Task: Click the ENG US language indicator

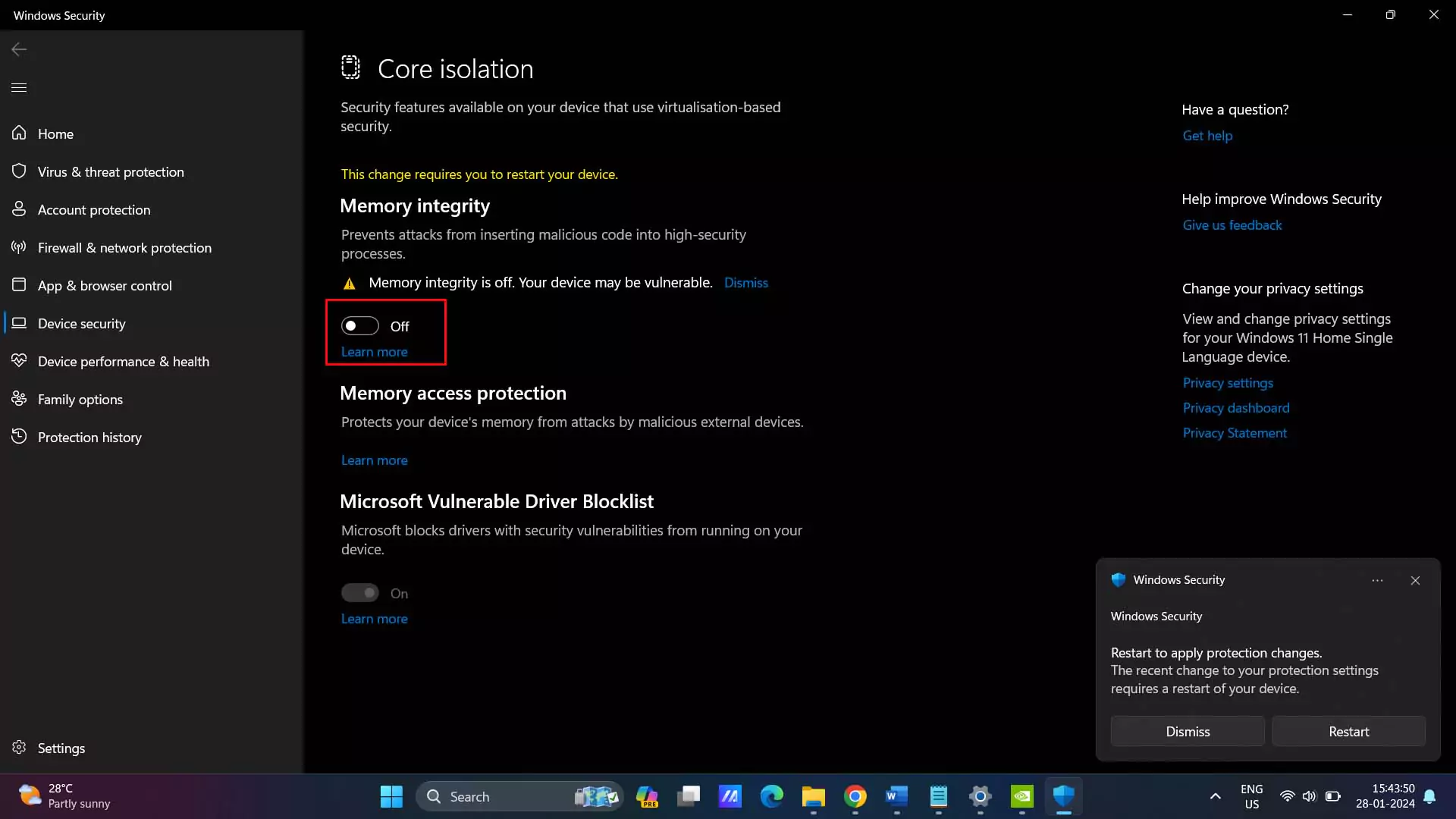Action: (x=1251, y=796)
